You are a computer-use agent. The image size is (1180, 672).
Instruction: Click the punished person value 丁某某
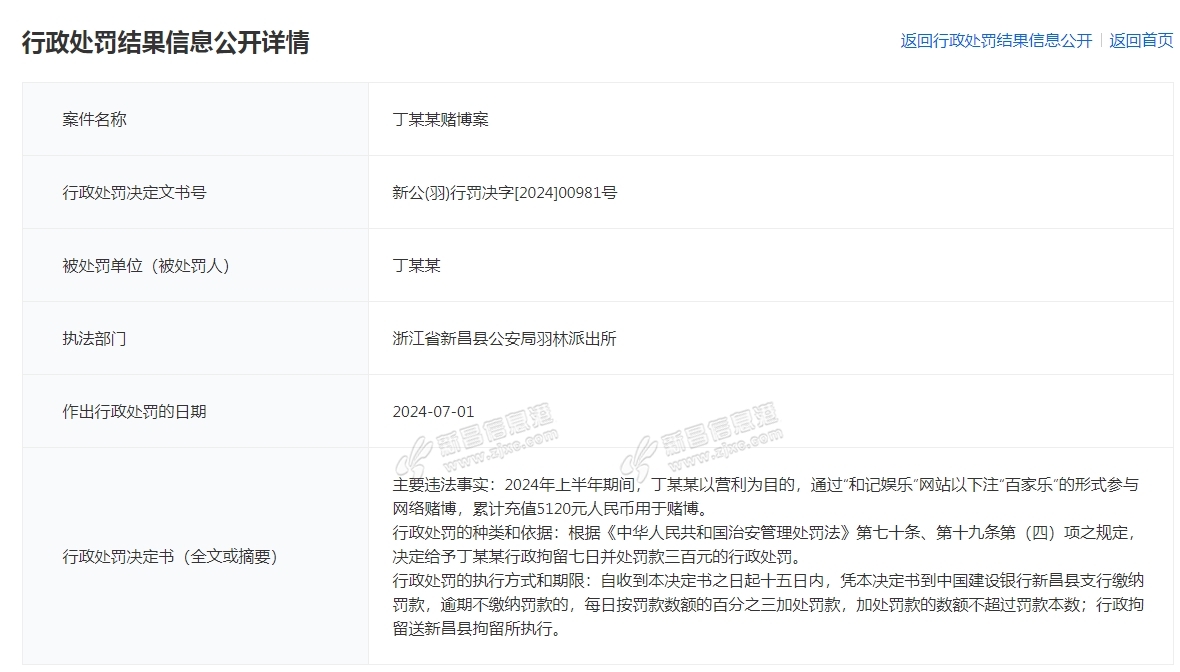[416, 265]
